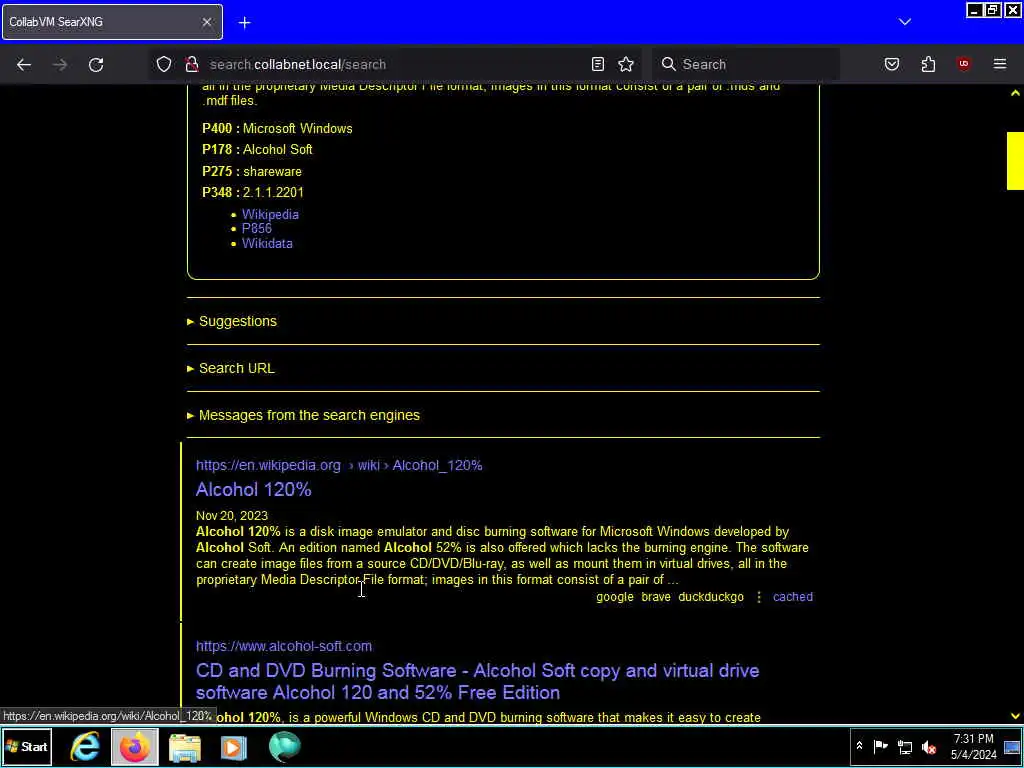The image size is (1024, 768).
Task: Open the Wikidata infobox link
Action: [x=267, y=244]
